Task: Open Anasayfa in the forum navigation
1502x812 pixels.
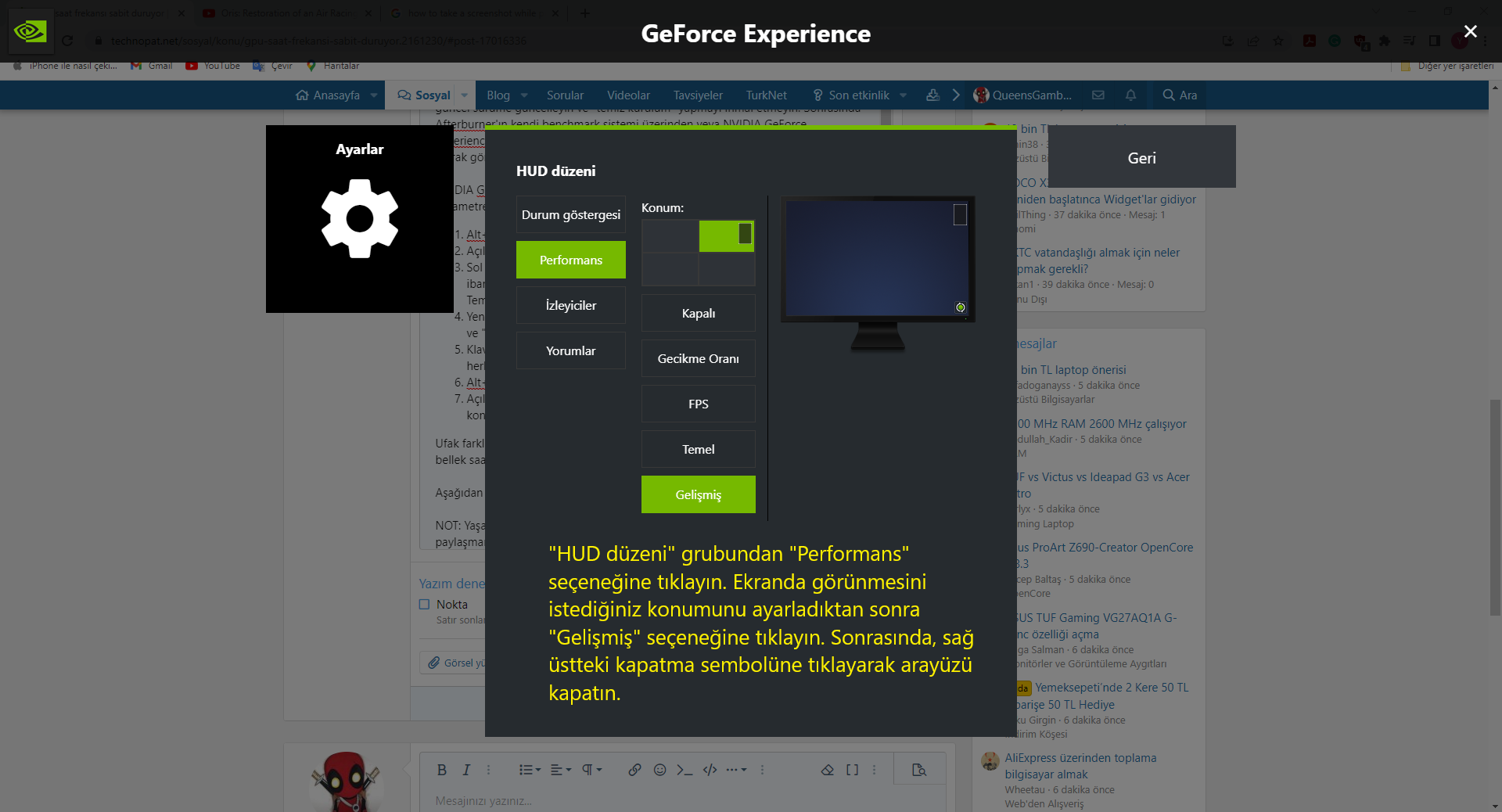Action: pos(329,95)
